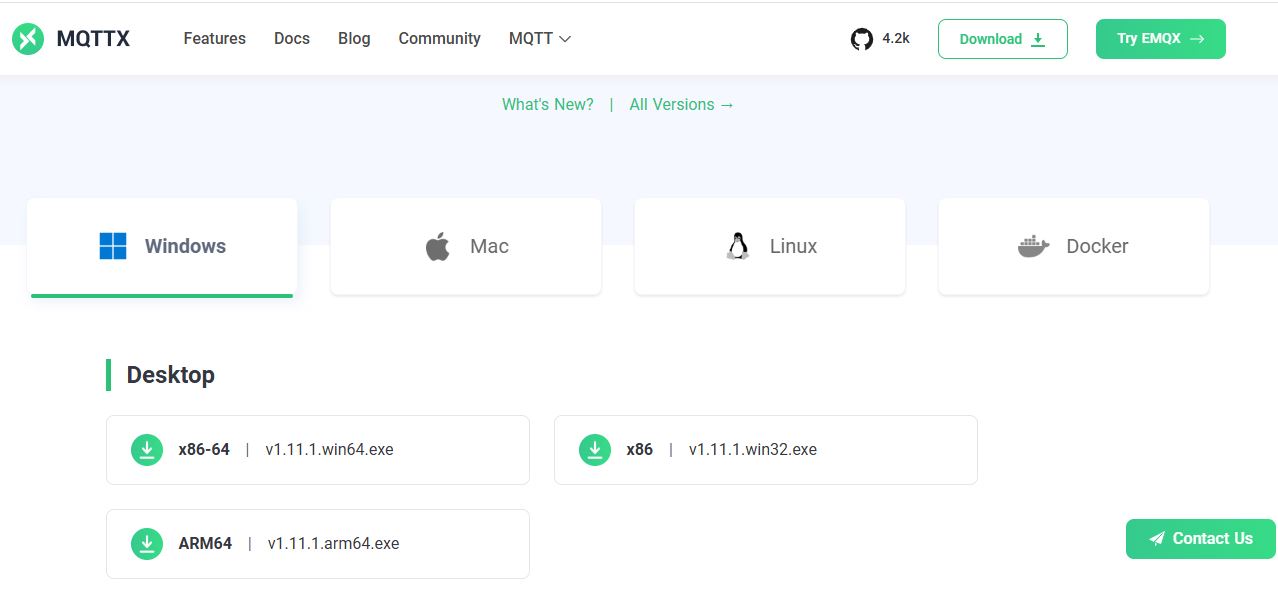Switch to the Mac tab
Screen dimensions: 1278x595
coord(466,246)
